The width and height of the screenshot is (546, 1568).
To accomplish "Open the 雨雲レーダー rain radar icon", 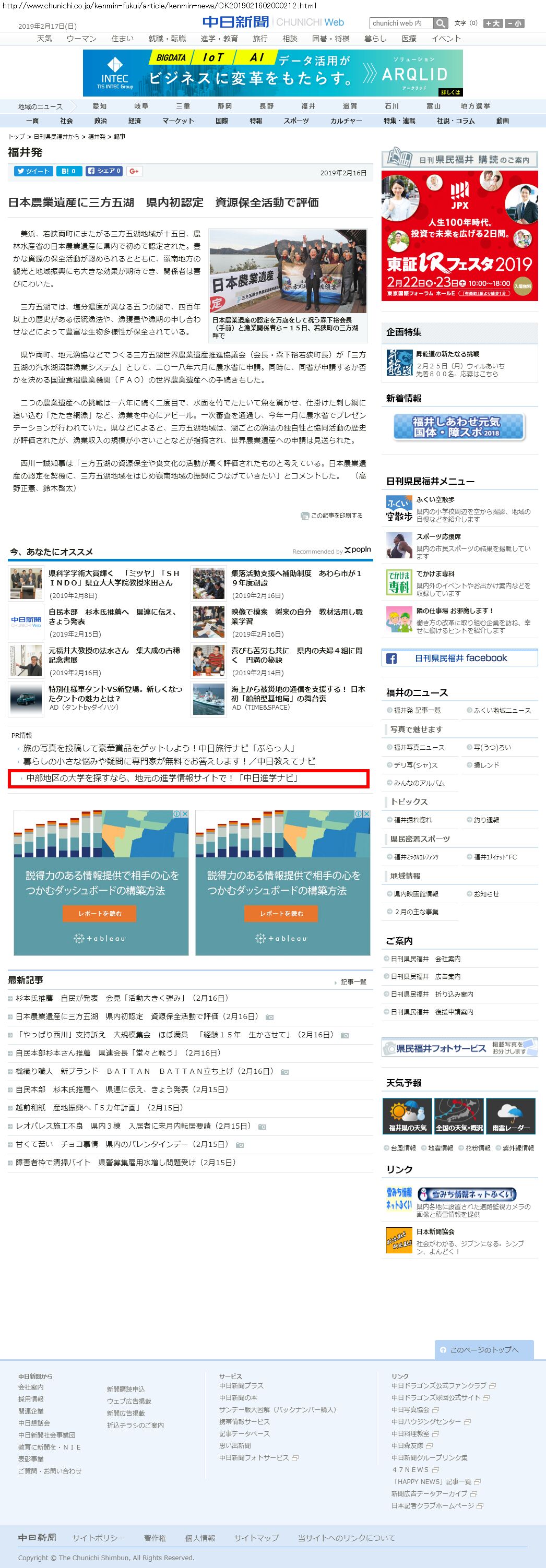I will pos(510,1115).
